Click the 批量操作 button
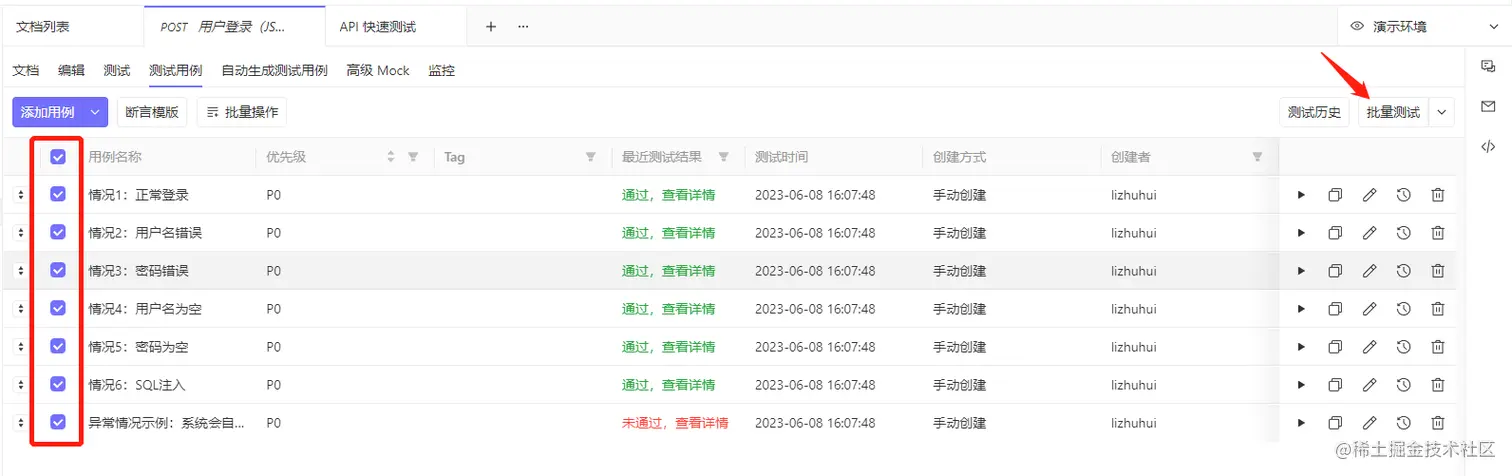Screen dimensions: 1512x476 tap(242, 112)
